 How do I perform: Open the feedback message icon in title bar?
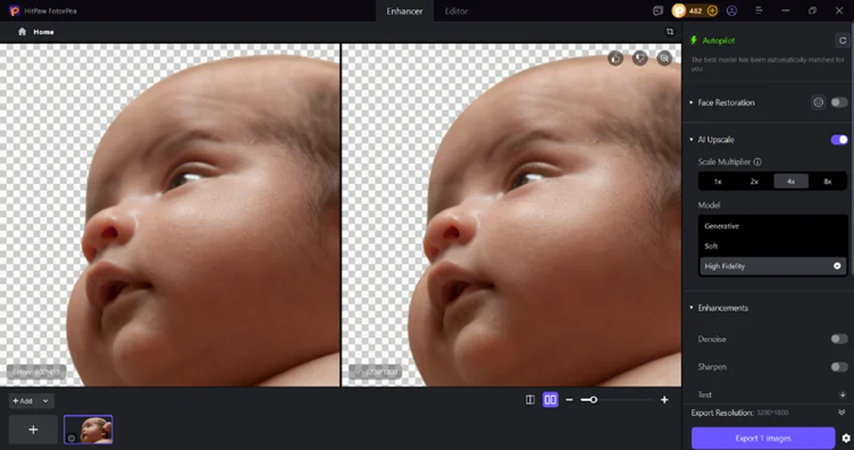tap(658, 11)
